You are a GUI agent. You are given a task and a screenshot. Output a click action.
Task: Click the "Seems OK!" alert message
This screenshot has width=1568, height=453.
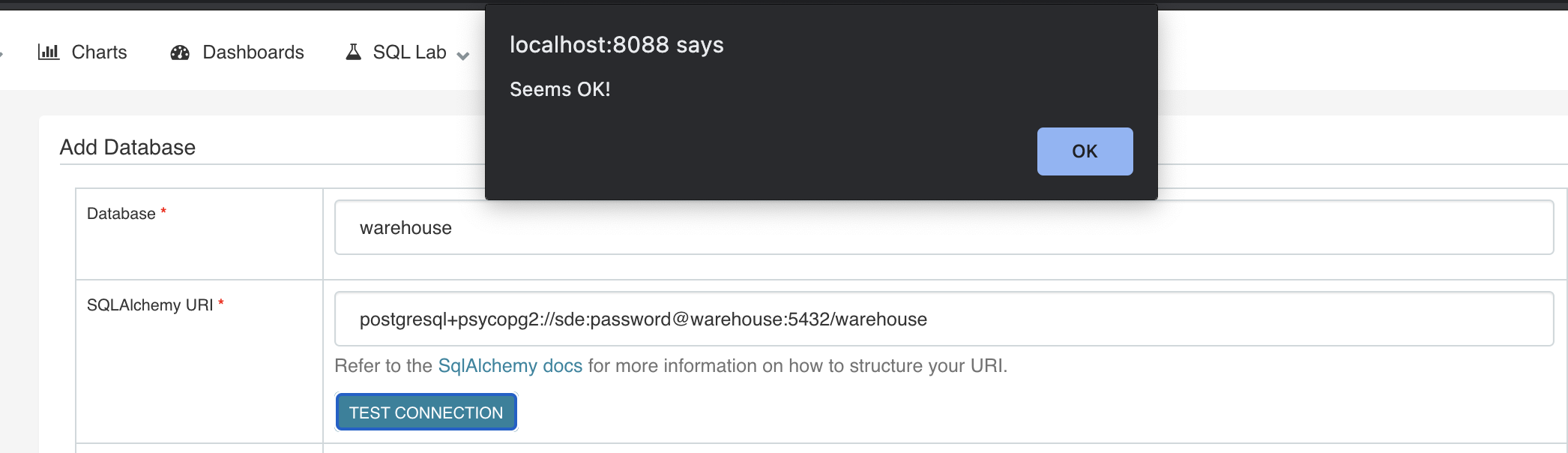pos(560,89)
